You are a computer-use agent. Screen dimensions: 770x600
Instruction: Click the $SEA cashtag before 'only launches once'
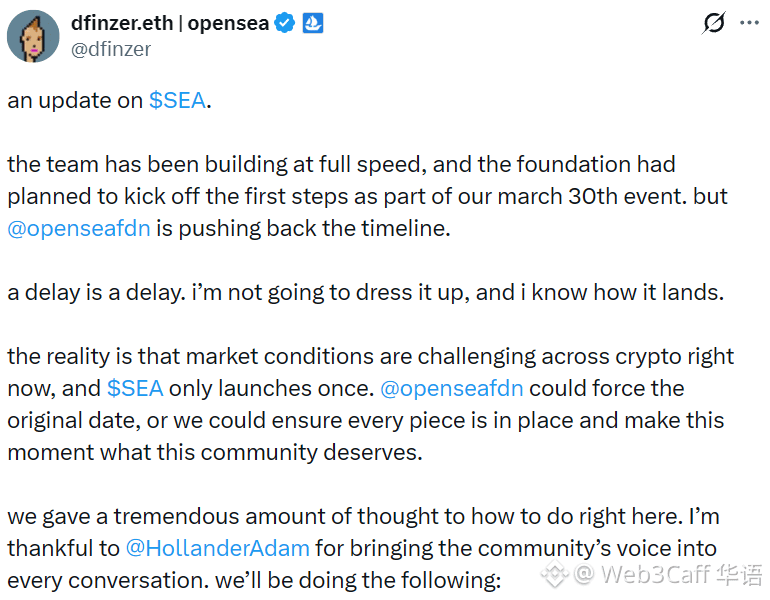[135, 388]
